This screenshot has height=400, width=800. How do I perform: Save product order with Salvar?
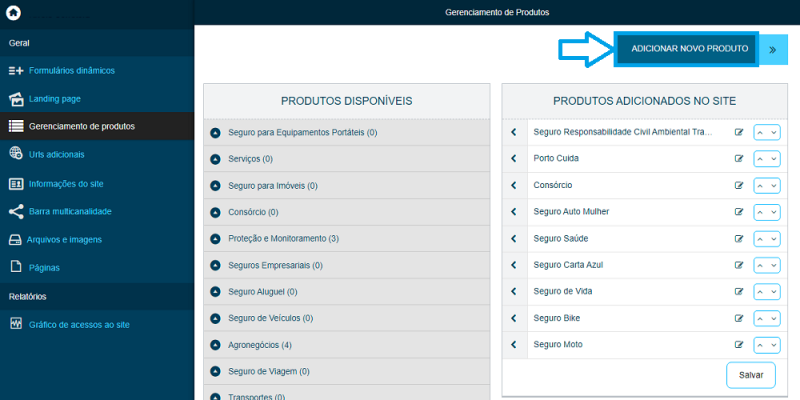coord(751,375)
